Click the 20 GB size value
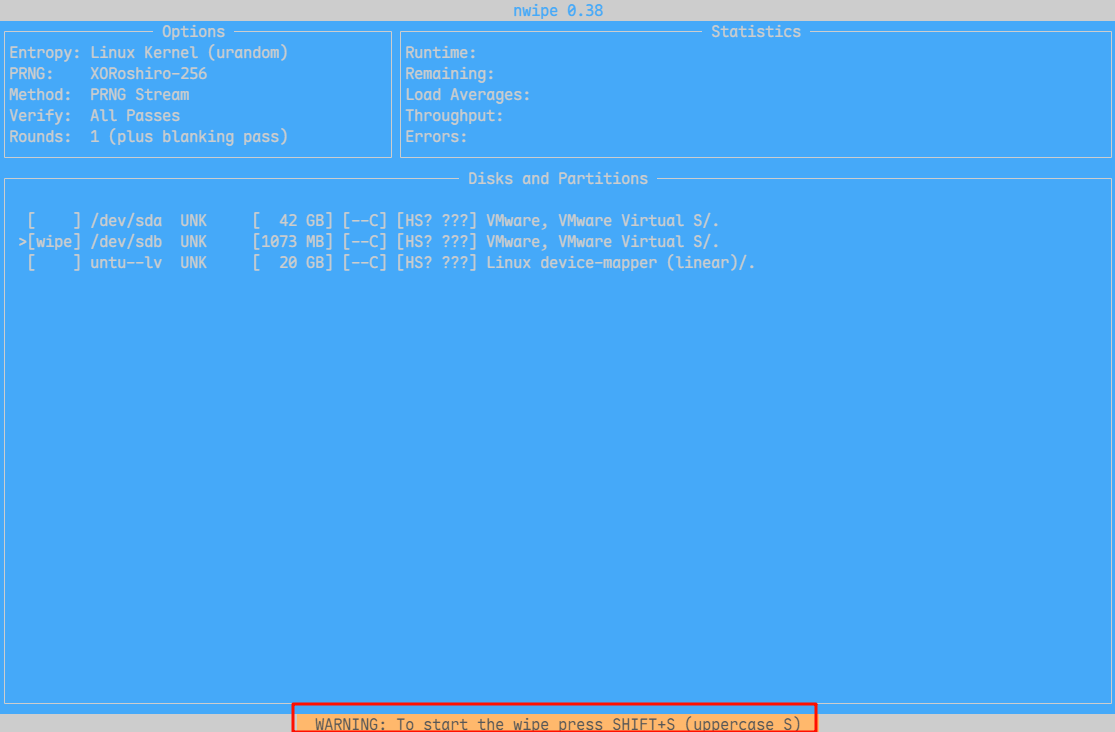The width and height of the screenshot is (1115, 732). pyautogui.click(x=293, y=263)
